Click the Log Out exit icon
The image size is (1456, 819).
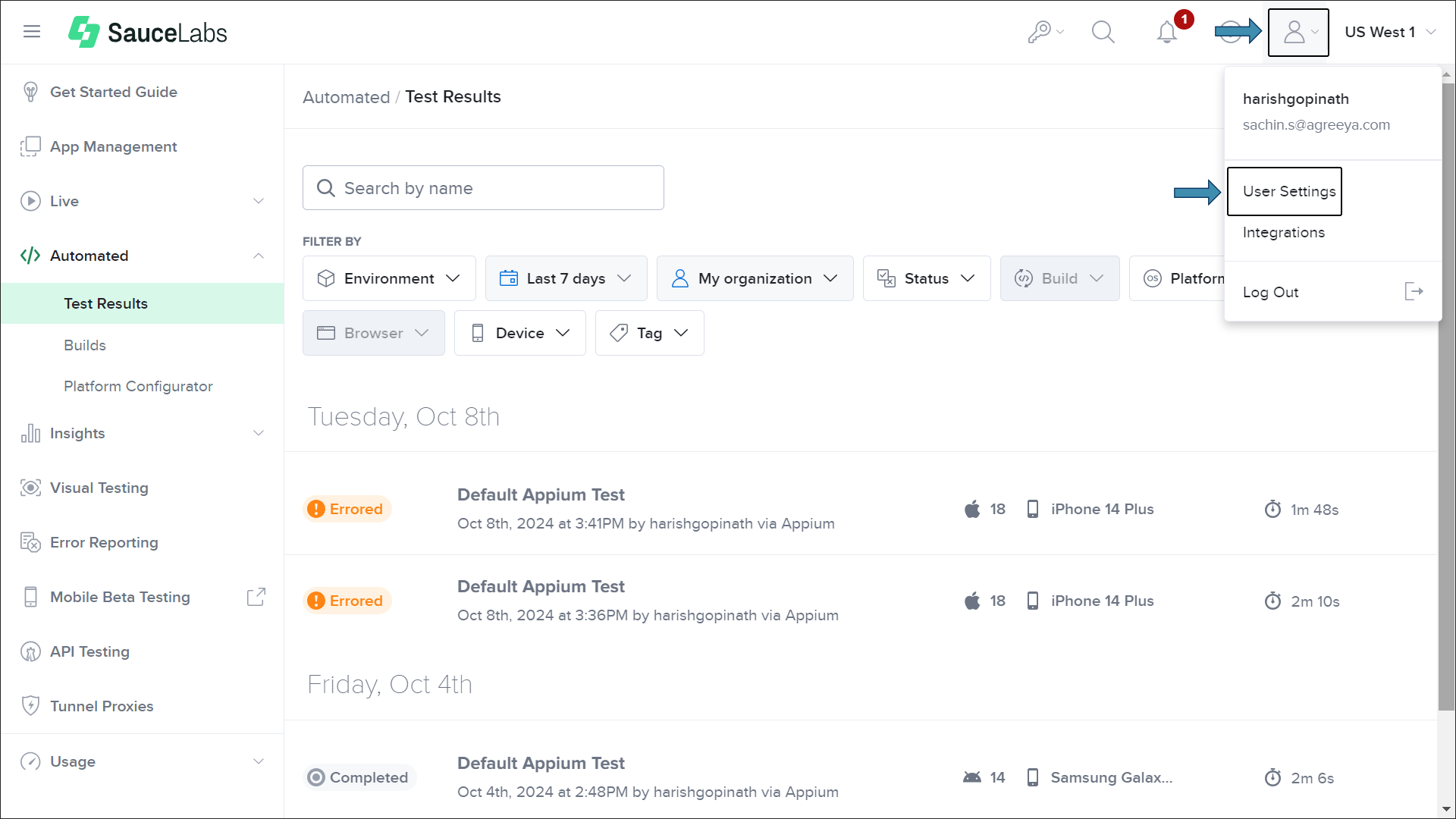point(1414,291)
